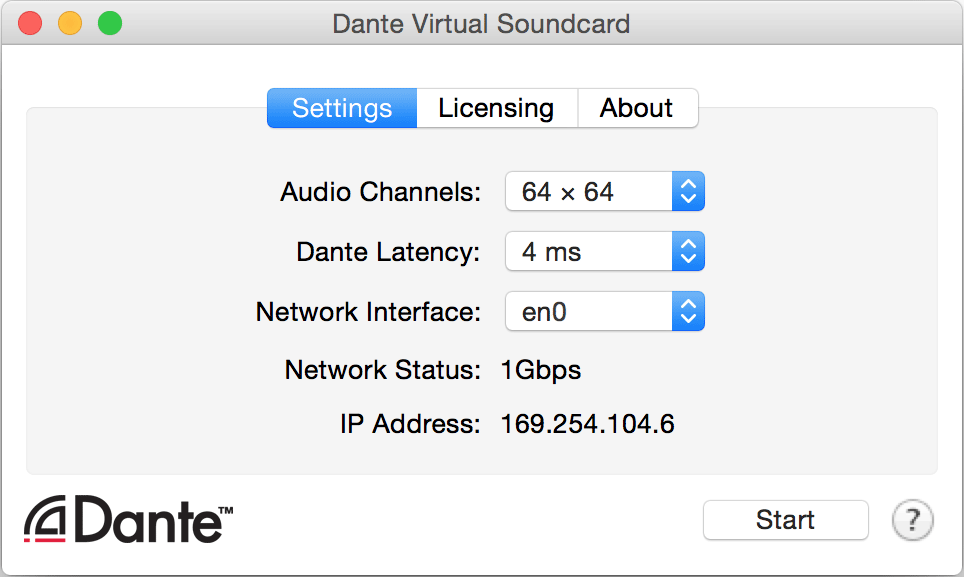
Task: Click the Audio Channels label
Action: pyautogui.click(x=380, y=192)
